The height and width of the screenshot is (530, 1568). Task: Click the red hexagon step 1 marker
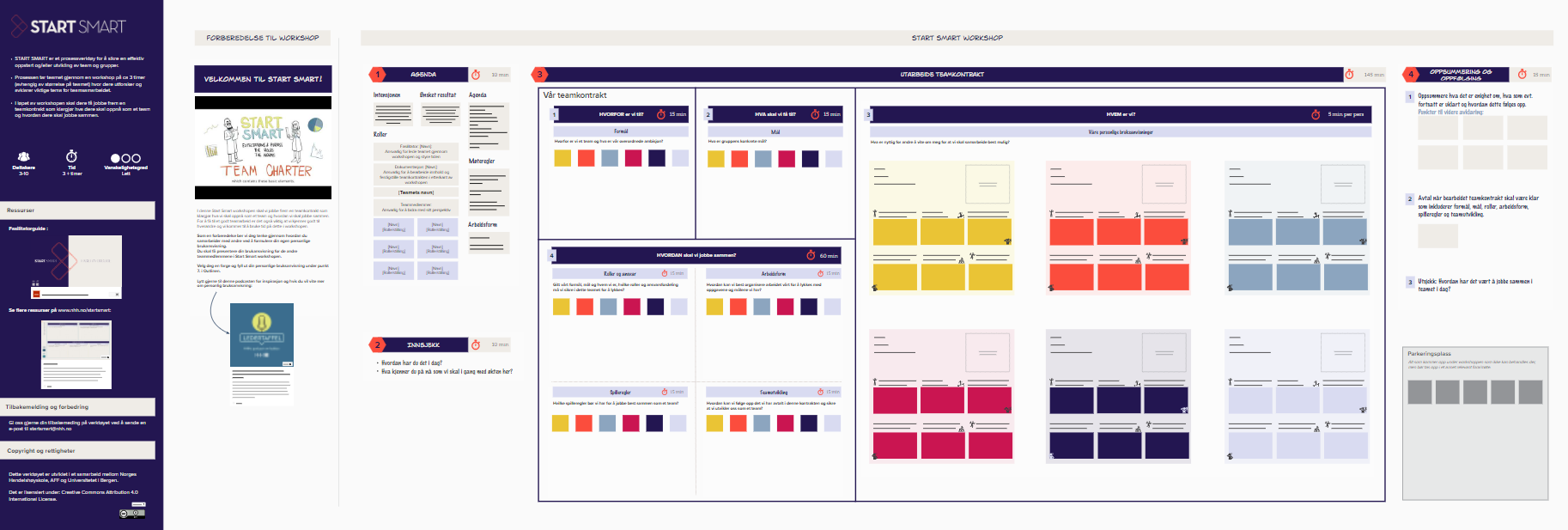point(377,75)
